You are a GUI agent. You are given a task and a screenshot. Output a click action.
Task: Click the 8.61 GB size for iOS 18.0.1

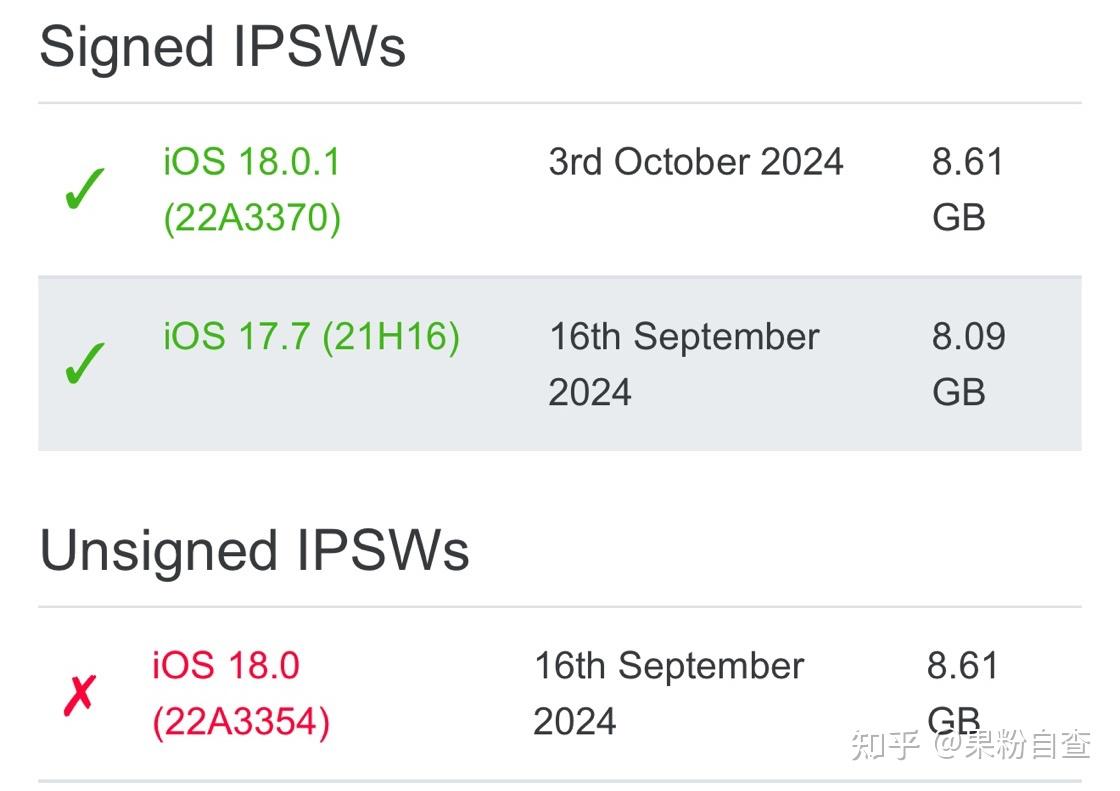(967, 189)
